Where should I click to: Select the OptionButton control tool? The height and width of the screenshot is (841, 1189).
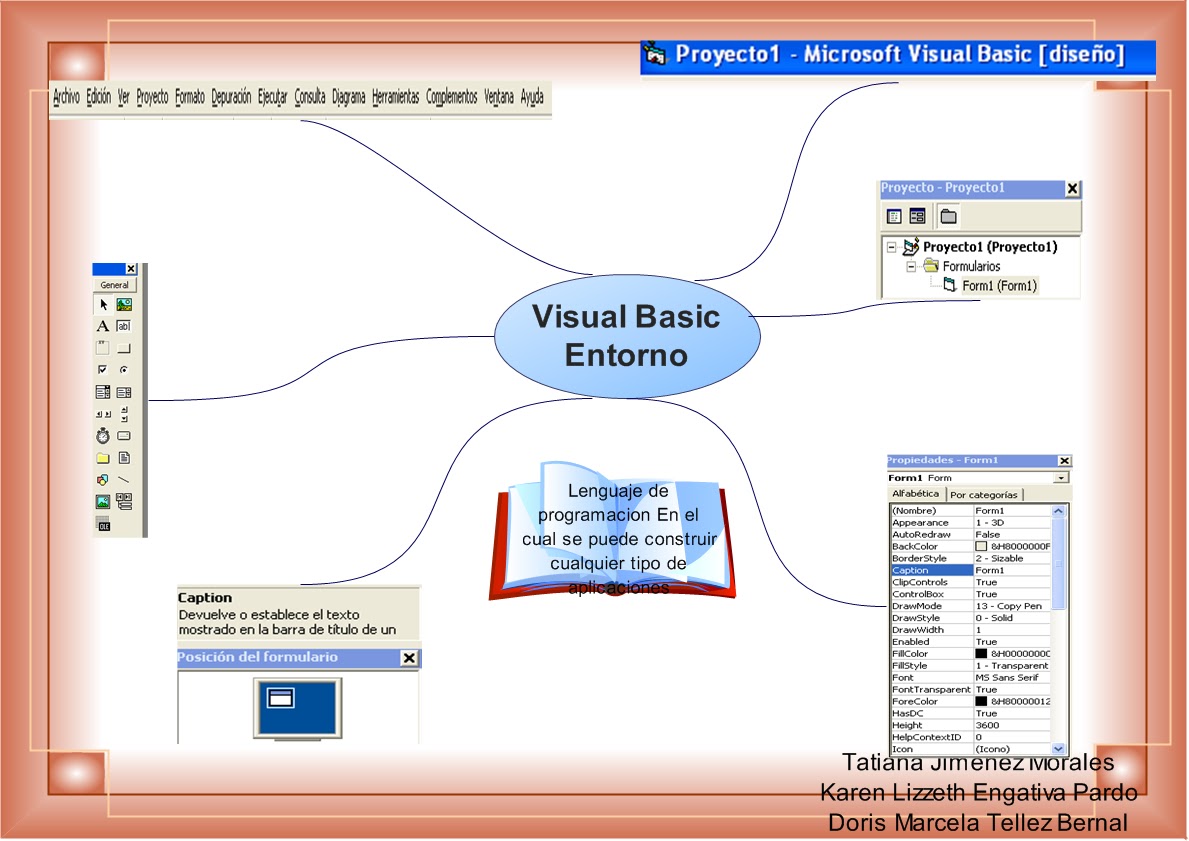(125, 369)
